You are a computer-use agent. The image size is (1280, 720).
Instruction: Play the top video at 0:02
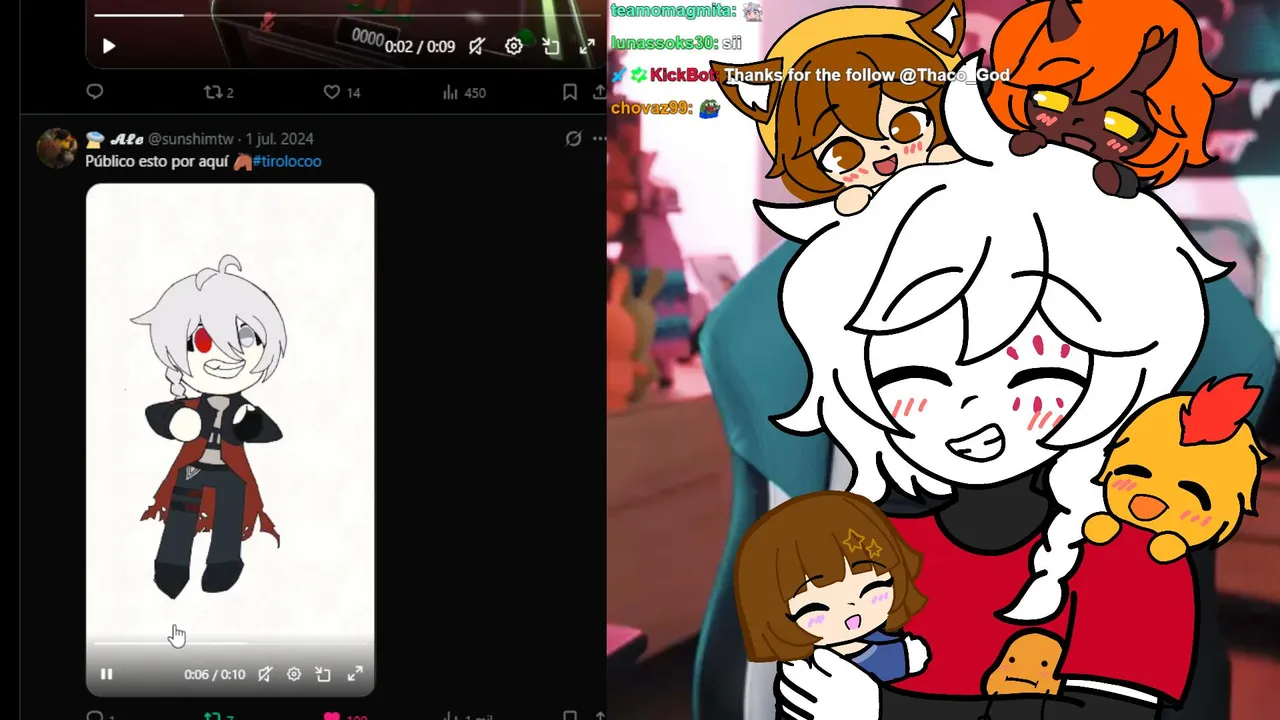109,46
